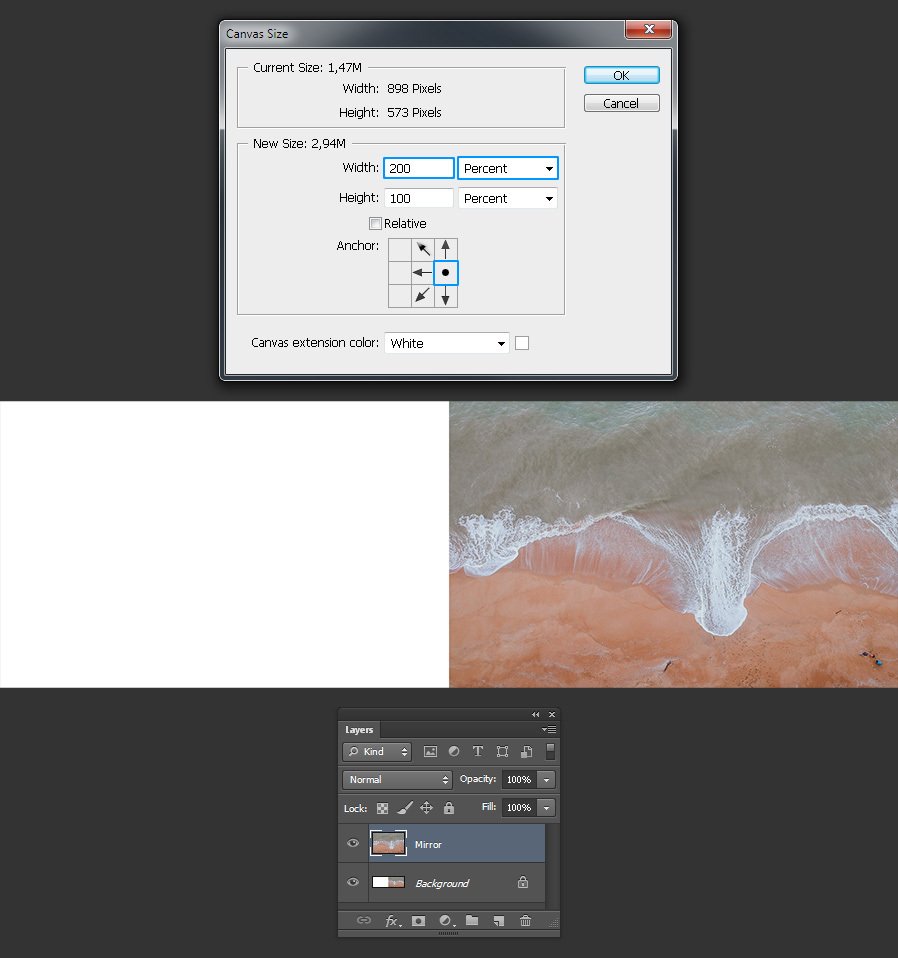This screenshot has width=898, height=958.
Task: Select the Layers panel tab
Action: coord(359,729)
